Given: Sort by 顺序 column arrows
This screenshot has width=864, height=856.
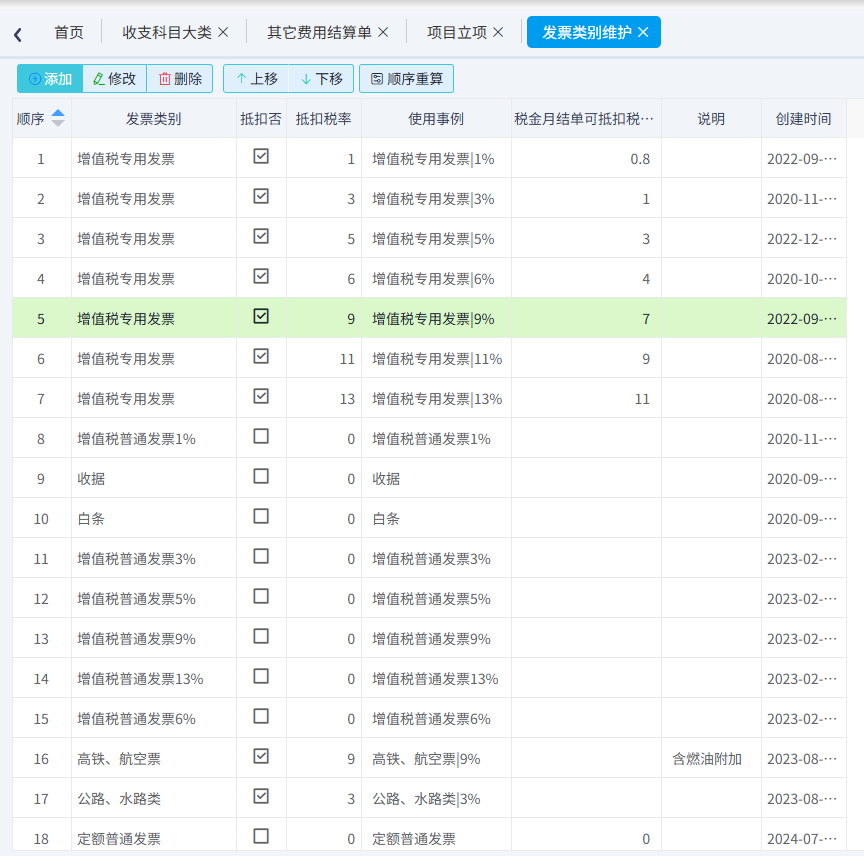Looking at the screenshot, I should pos(58,118).
